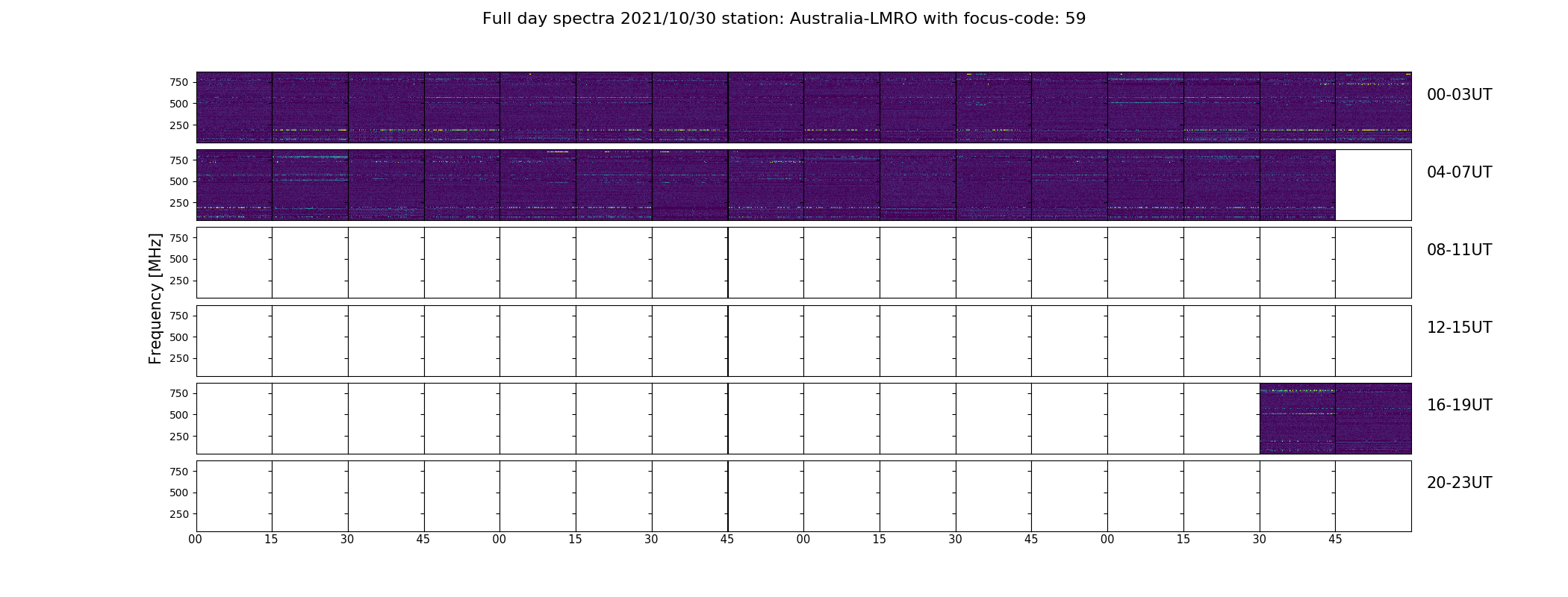
Task: Click the 750 tick of the 16-19UT panel
Action: (x=179, y=393)
